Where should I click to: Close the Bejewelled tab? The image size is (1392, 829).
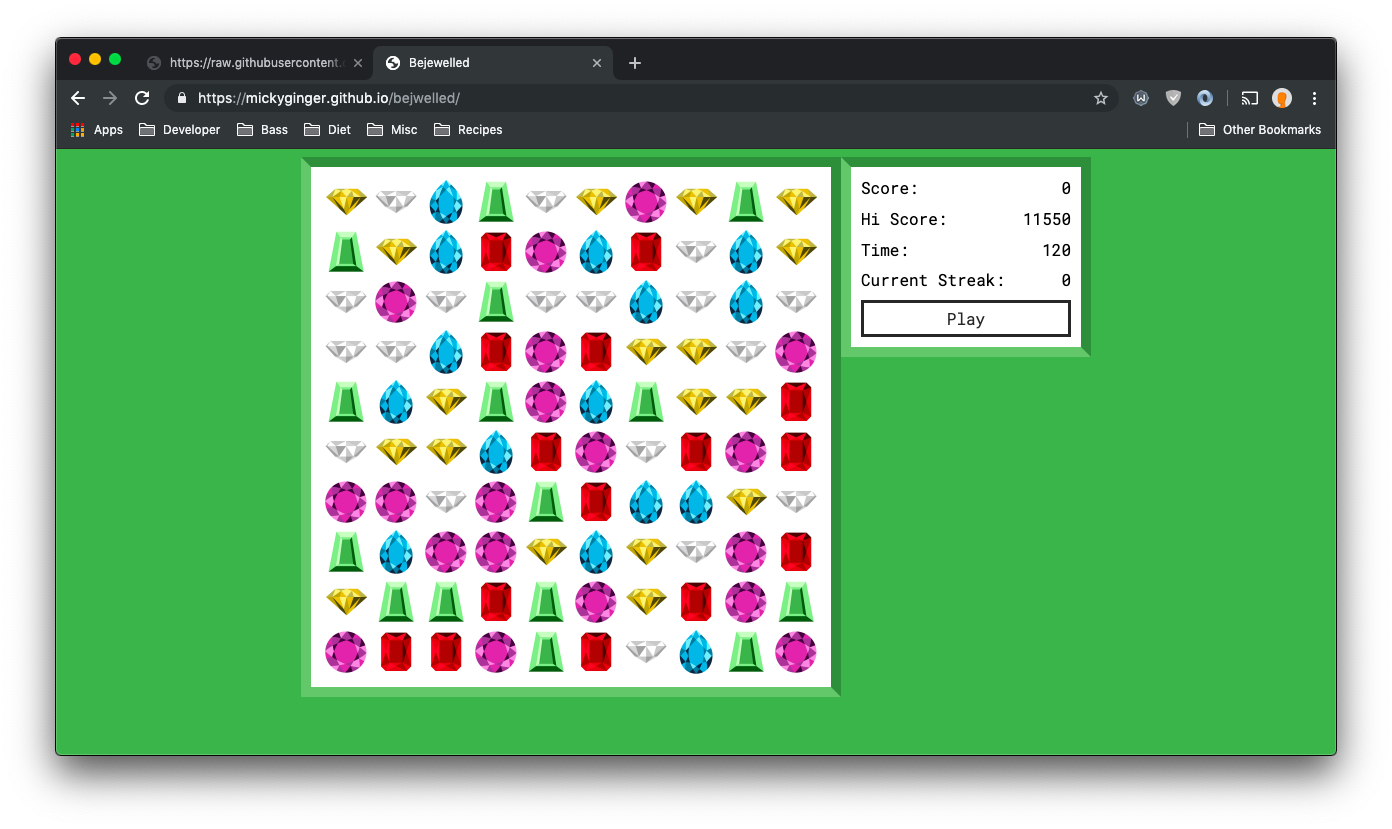(597, 62)
